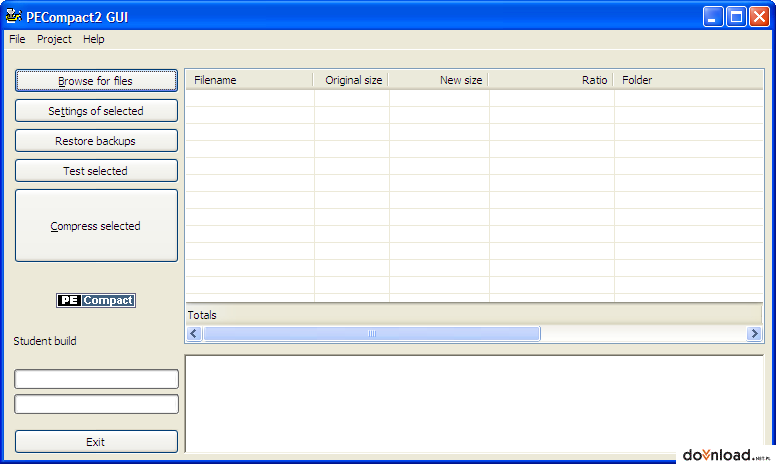Sort by the New size column
776x464 pixels.
coord(438,80)
